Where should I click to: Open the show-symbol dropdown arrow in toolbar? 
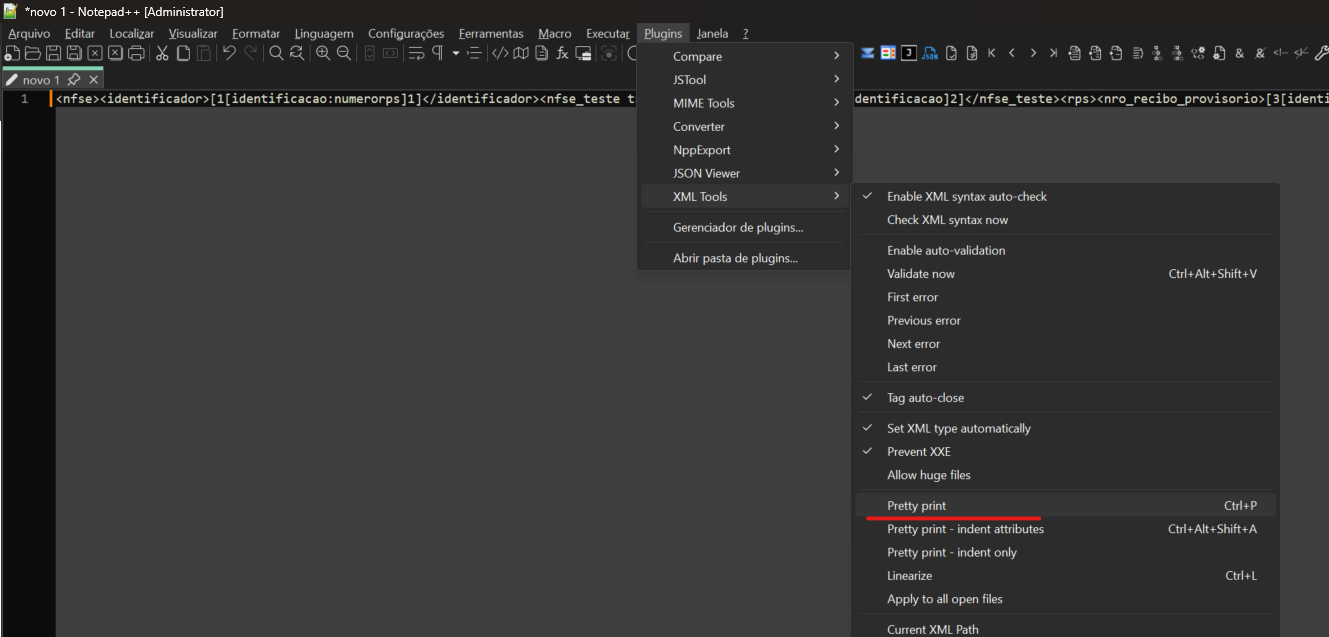pos(455,53)
